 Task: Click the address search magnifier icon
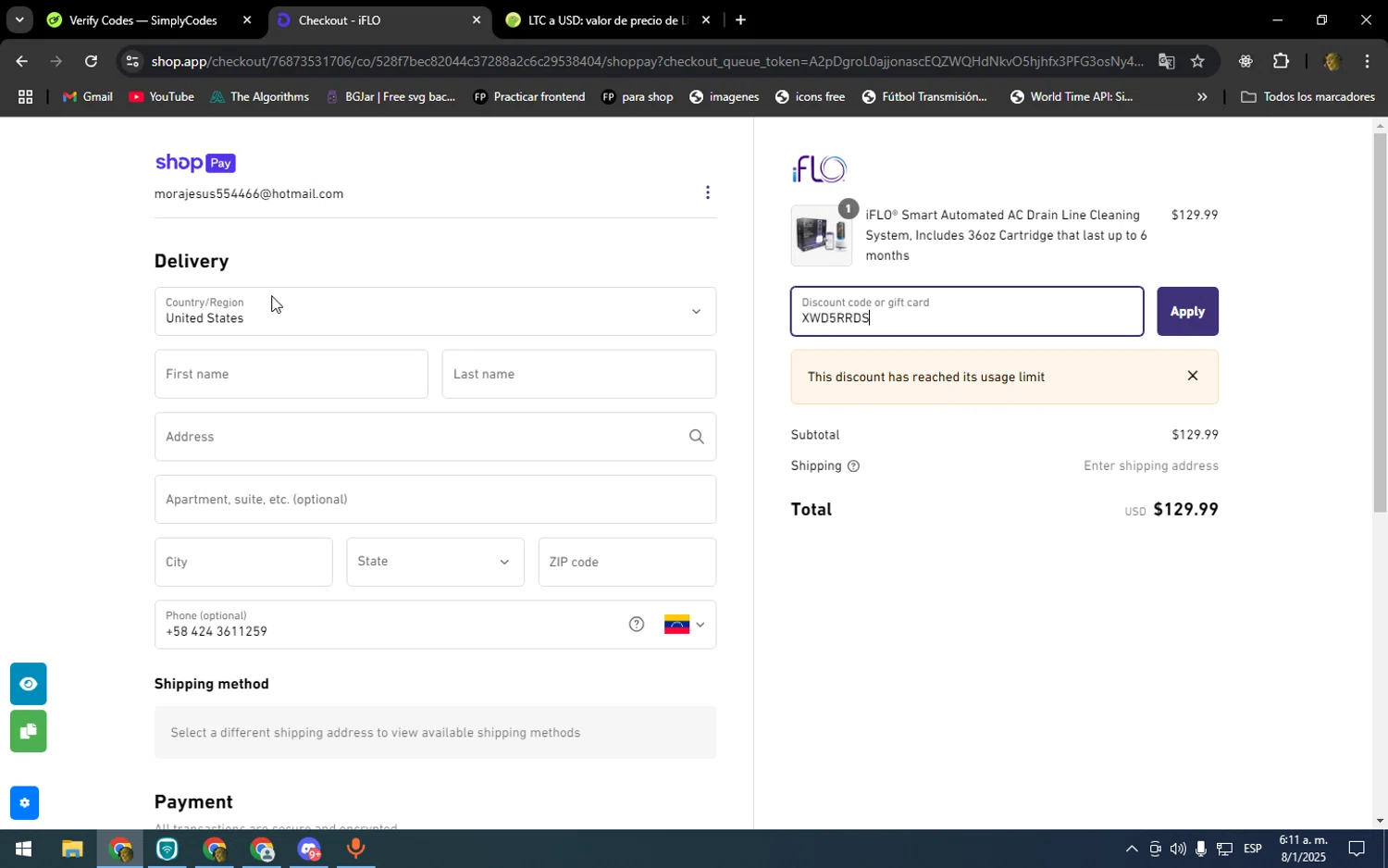[x=696, y=437]
